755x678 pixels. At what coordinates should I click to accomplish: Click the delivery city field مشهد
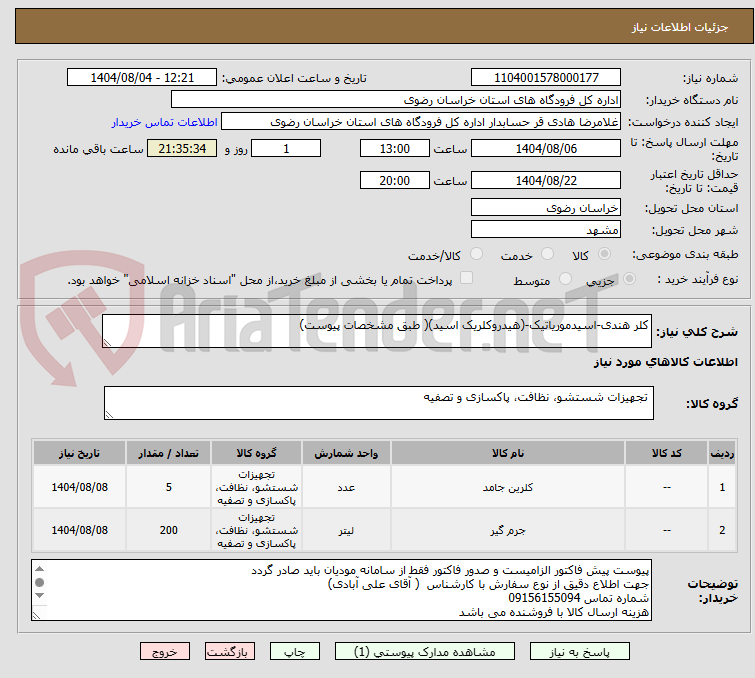click(546, 229)
